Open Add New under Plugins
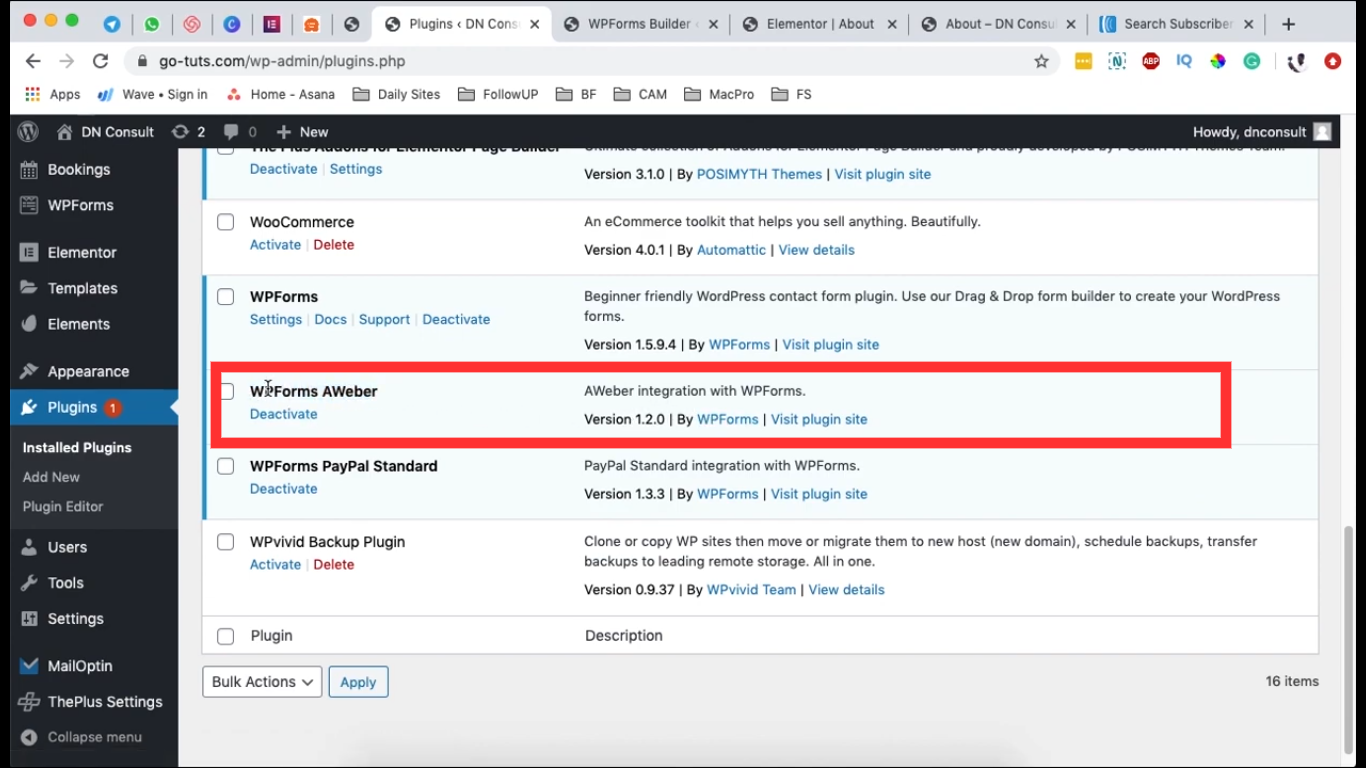 click(51, 477)
